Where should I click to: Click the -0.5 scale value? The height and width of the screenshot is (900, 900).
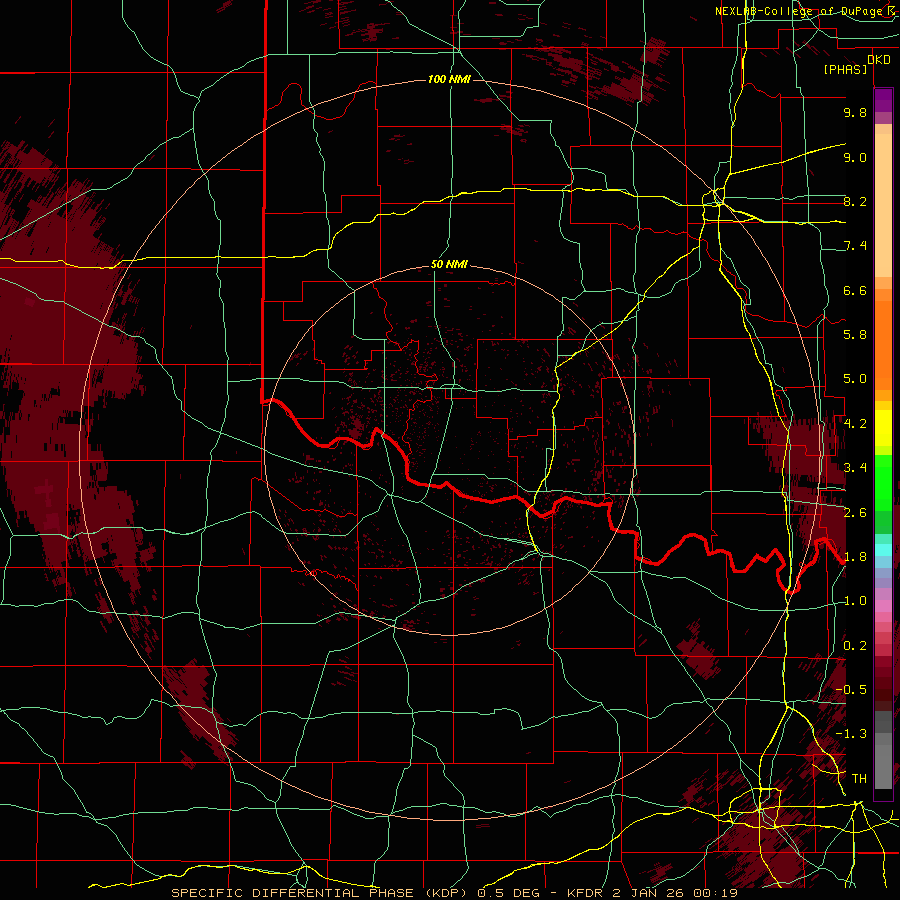(x=851, y=690)
